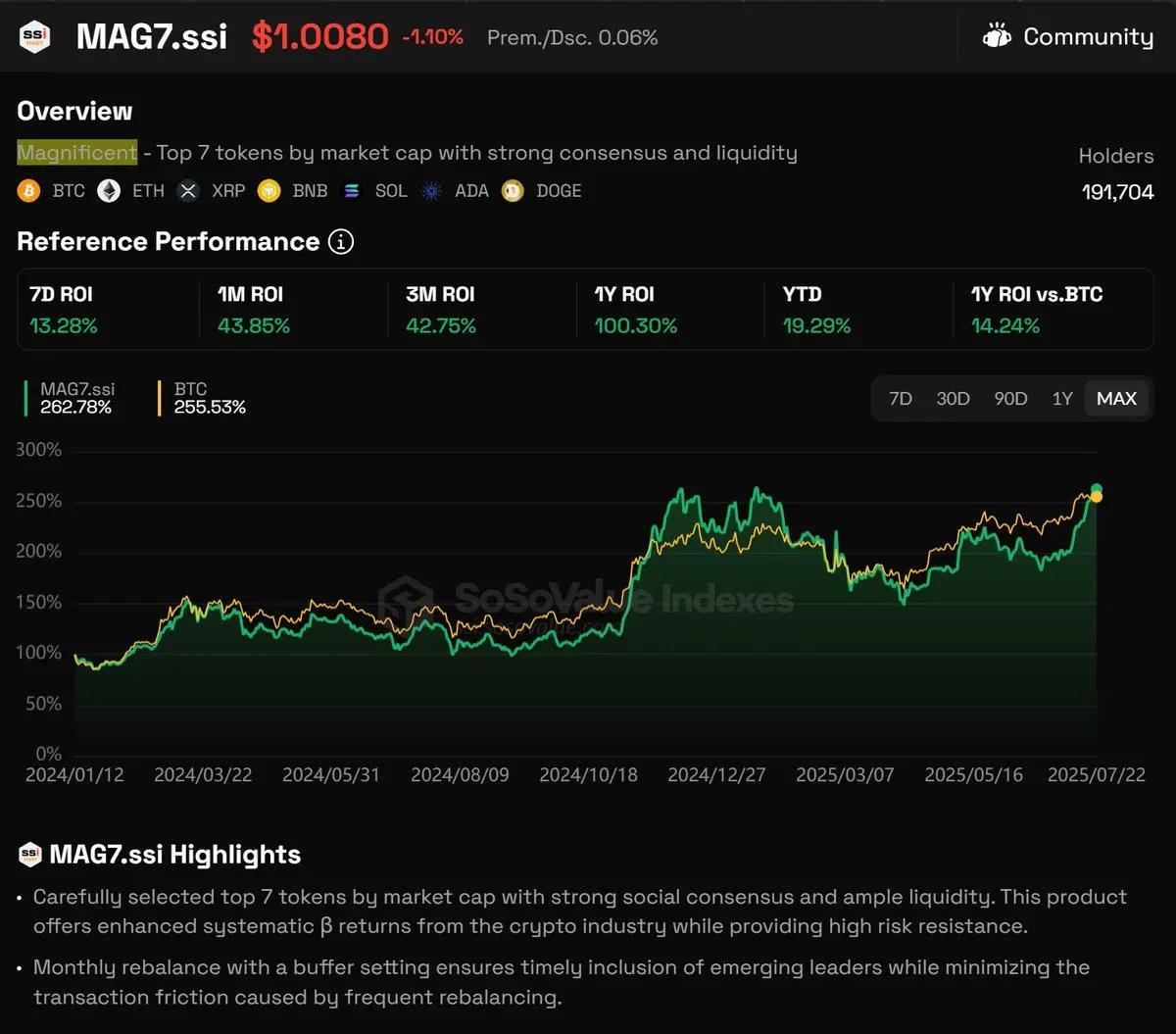Viewport: 1176px width, 1034px height.
Task: Click the 191,704 holders count
Action: pos(1118,192)
